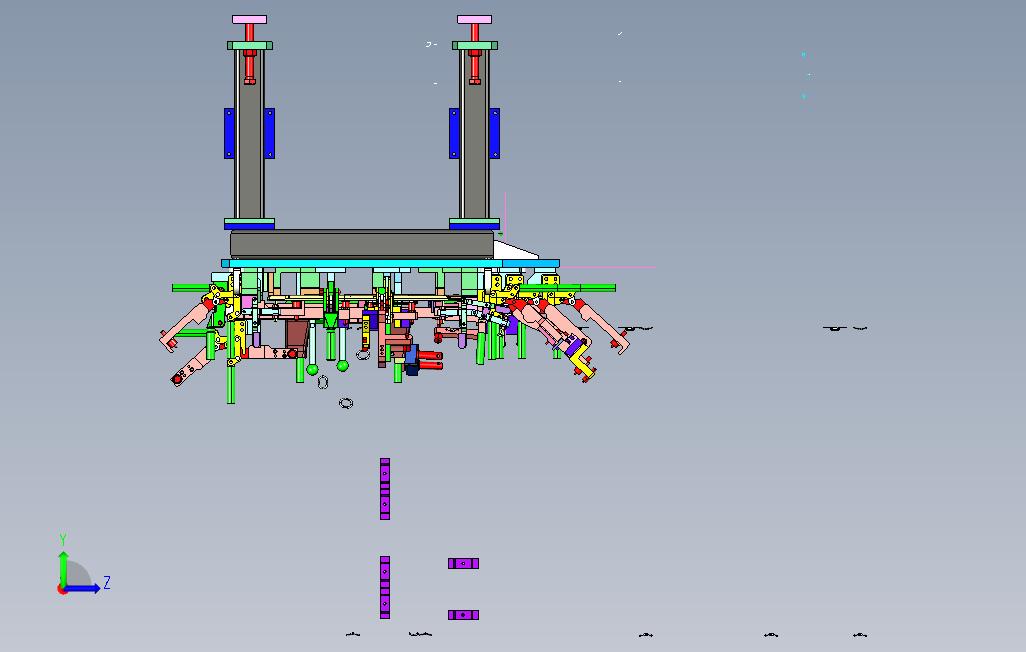This screenshot has height=652, width=1026.
Task: Select the large dark gray horizontal beam
Action: pyautogui.click(x=362, y=244)
